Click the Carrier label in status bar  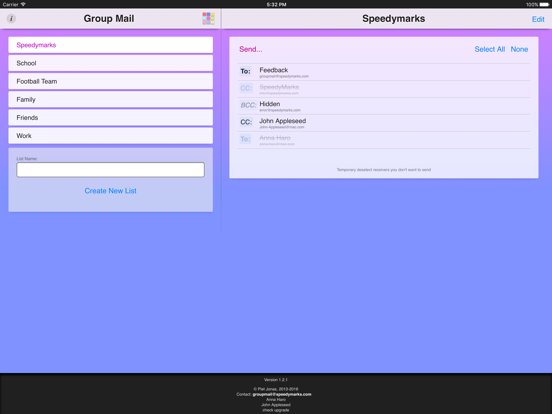[x=11, y=5]
